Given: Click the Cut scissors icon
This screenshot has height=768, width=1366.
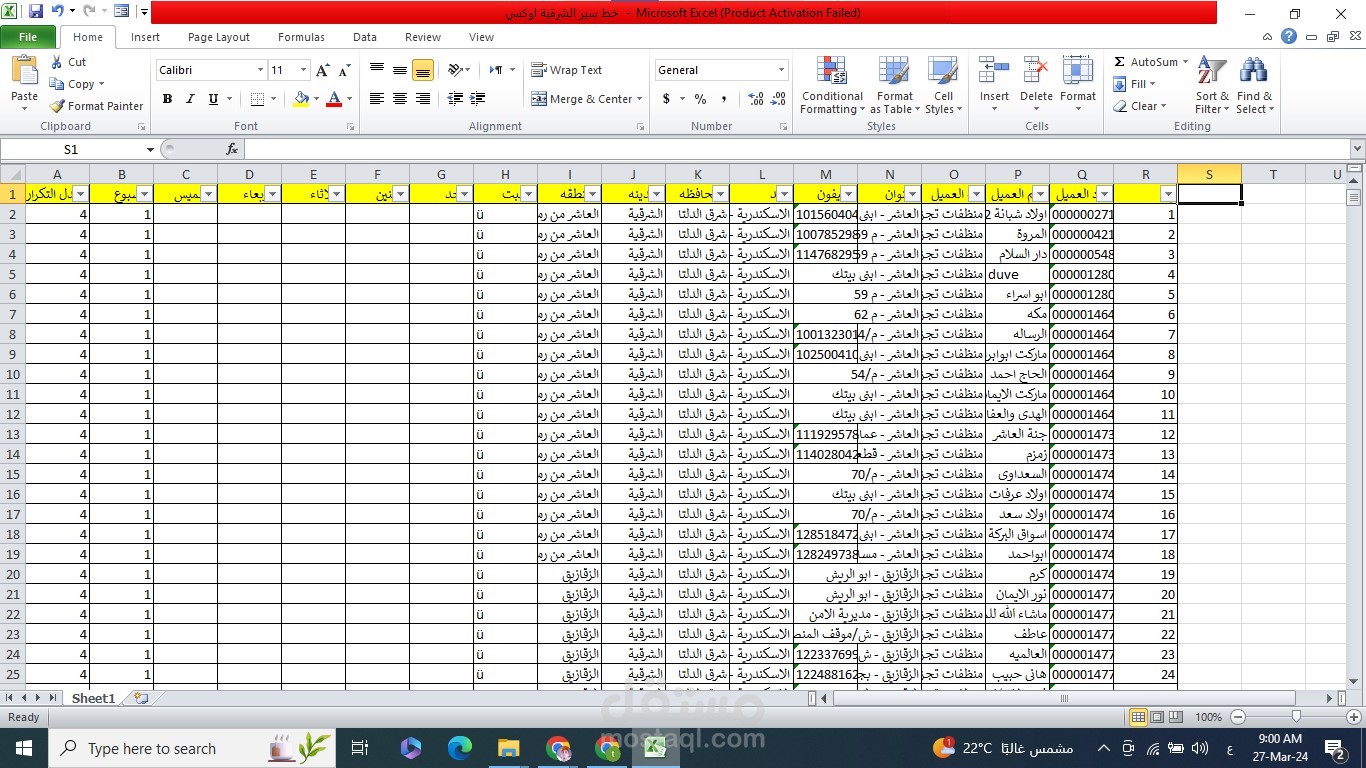Looking at the screenshot, I should pos(56,62).
